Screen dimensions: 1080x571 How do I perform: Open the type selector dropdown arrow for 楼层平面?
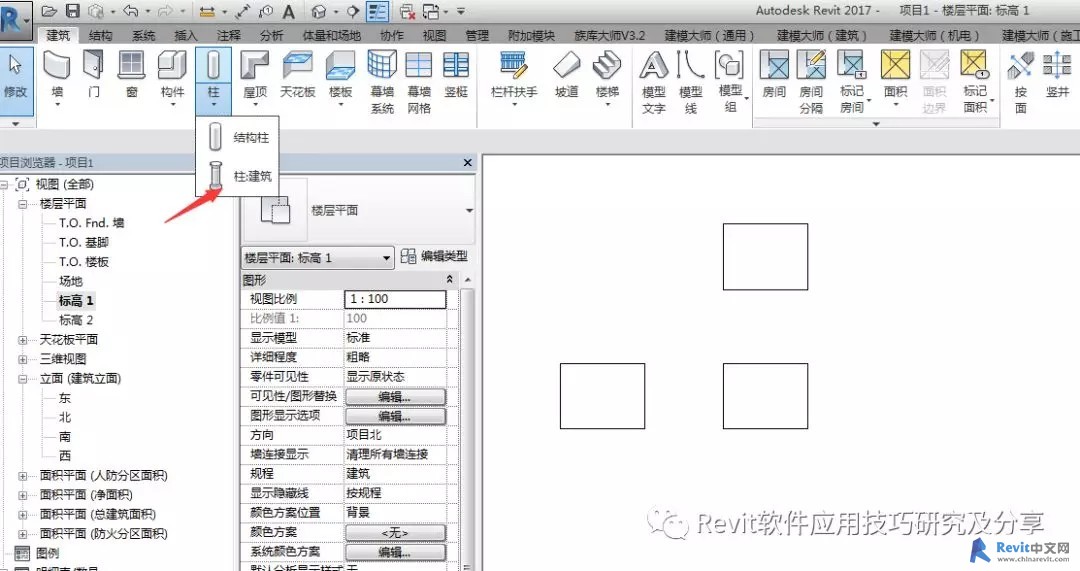pos(469,210)
